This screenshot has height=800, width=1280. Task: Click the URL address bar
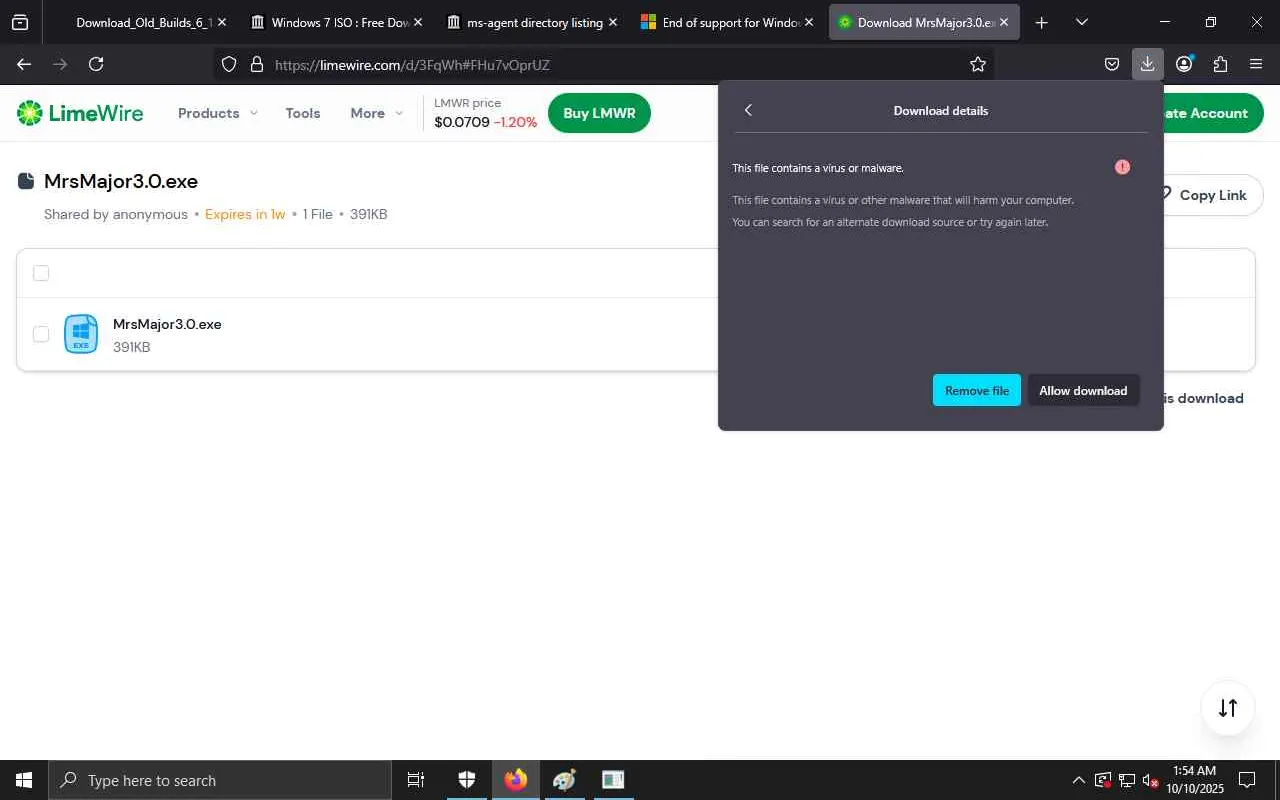coord(605,64)
